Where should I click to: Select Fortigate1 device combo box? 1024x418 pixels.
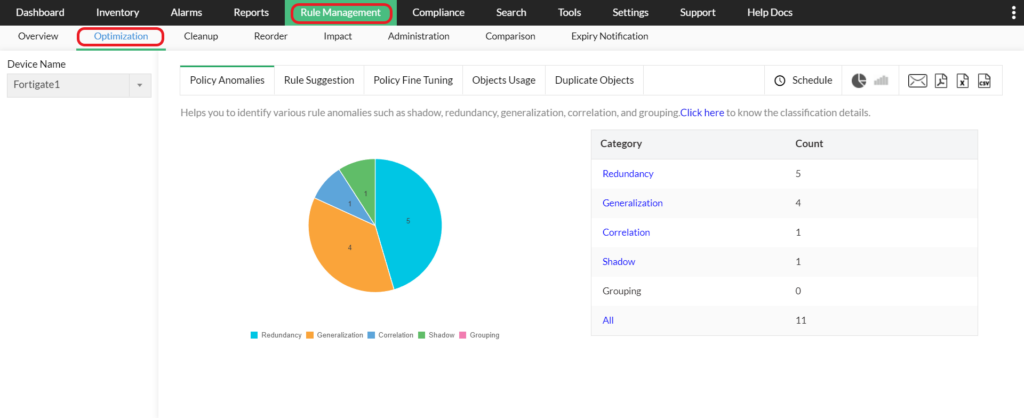click(x=79, y=86)
